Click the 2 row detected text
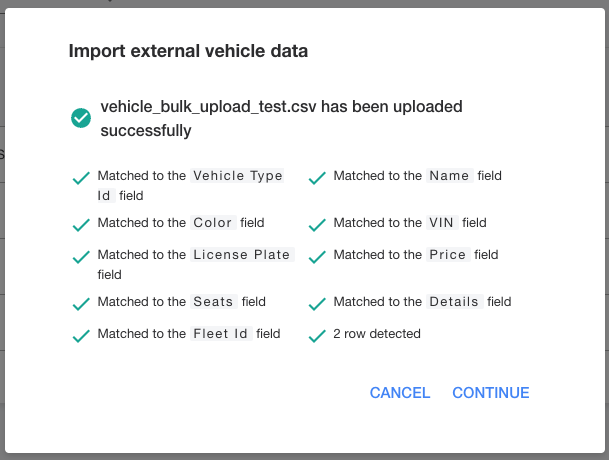This screenshot has height=460, width=609. tap(377, 334)
